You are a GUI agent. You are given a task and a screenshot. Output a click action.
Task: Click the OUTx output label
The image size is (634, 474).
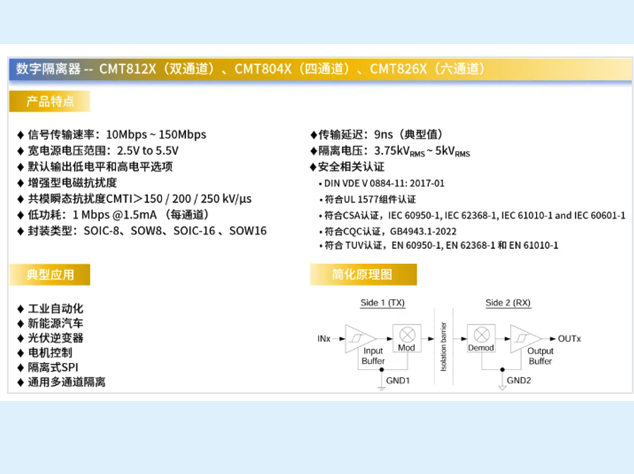pyautogui.click(x=568, y=338)
